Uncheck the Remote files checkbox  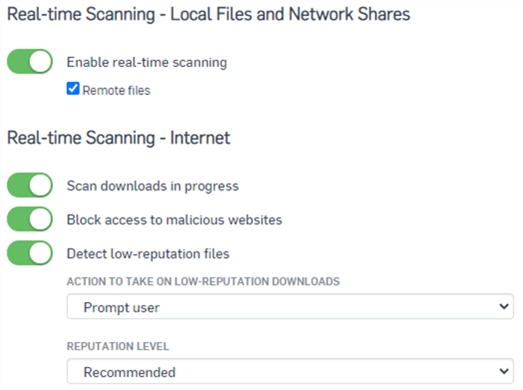(73, 89)
